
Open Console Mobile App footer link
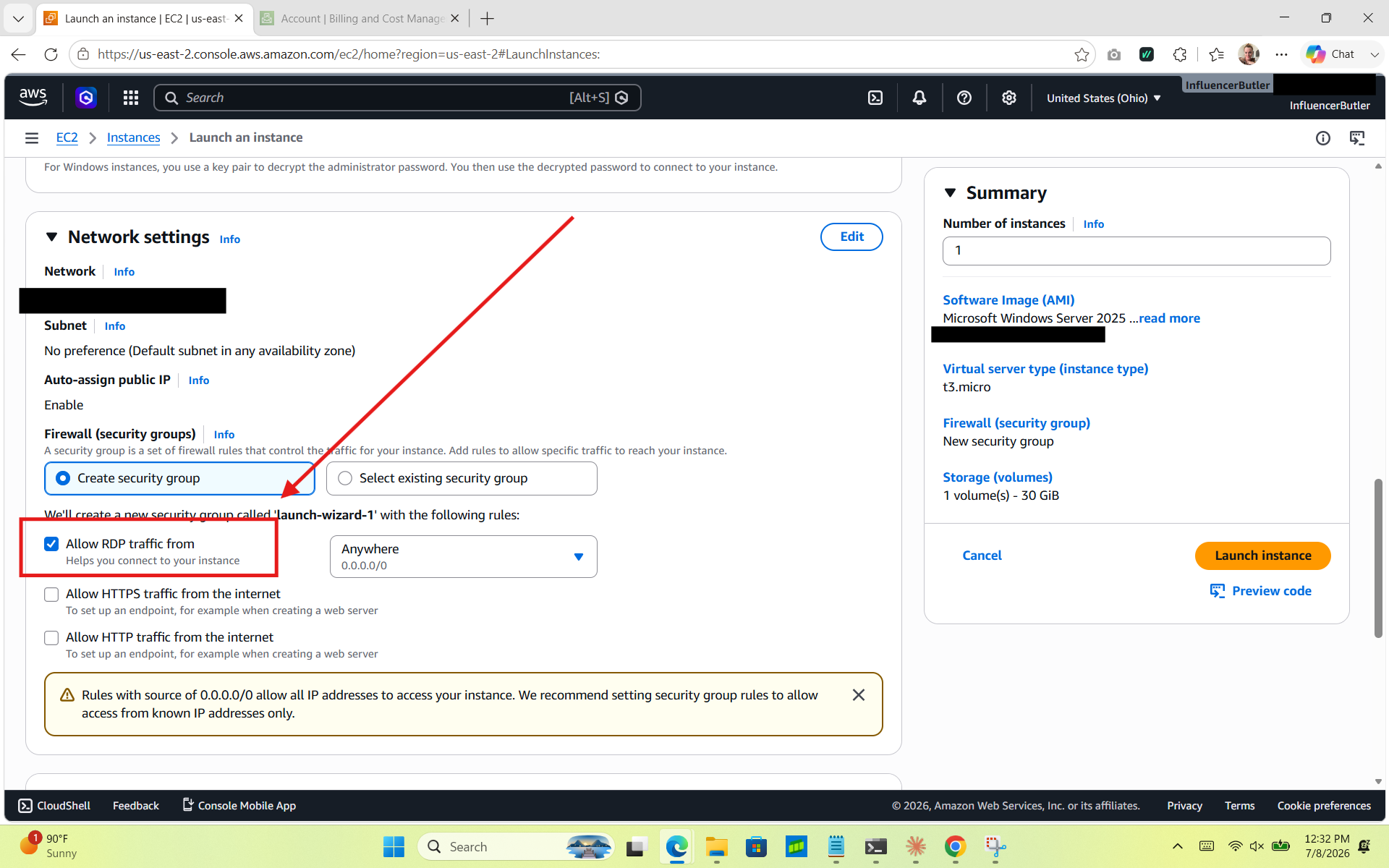pyautogui.click(x=239, y=806)
